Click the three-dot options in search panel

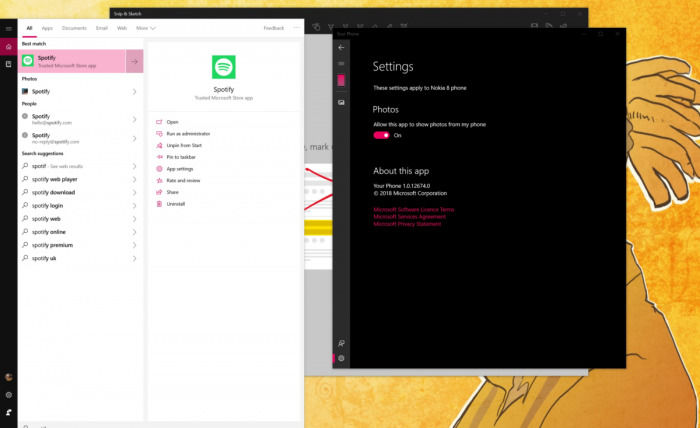293,29
